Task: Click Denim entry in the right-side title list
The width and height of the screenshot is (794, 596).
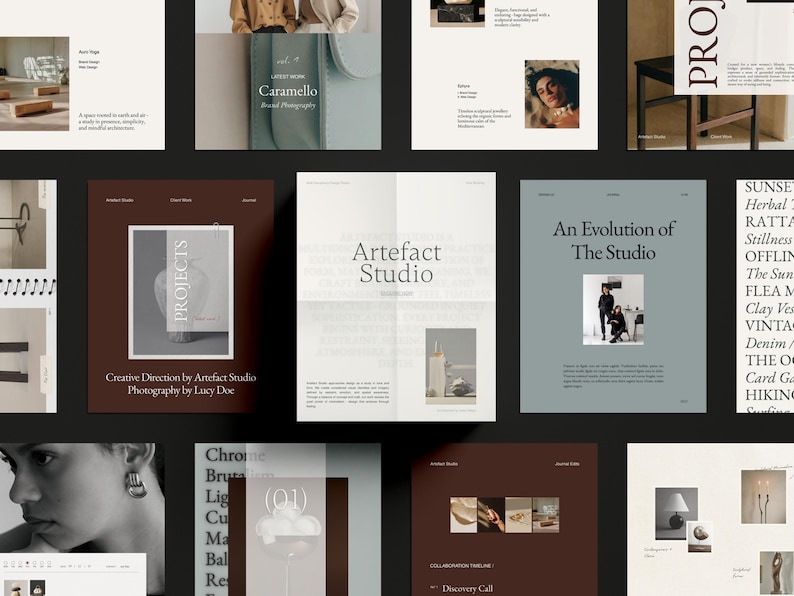Action: (x=769, y=343)
